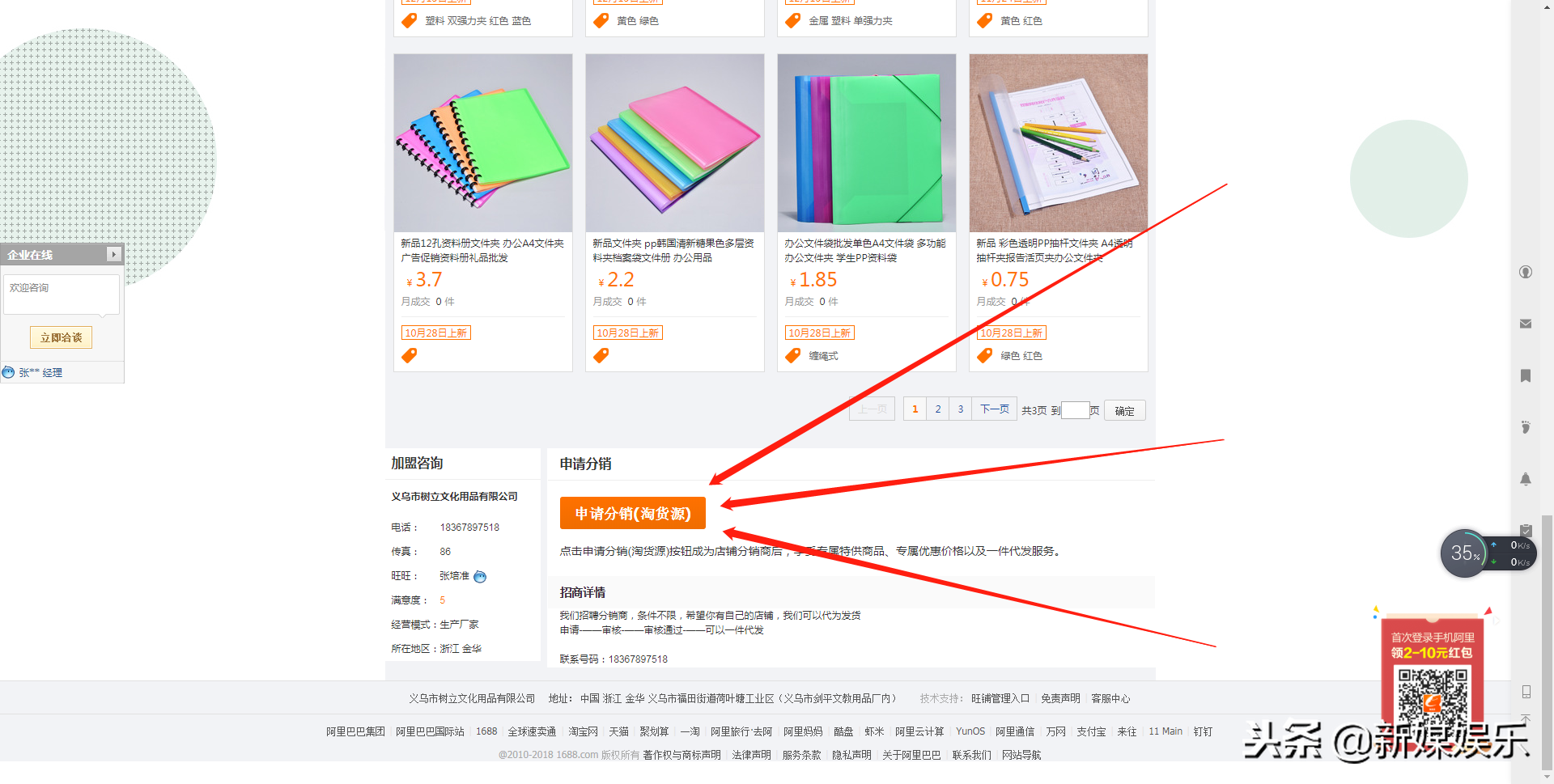Open the 新品12孔资料册文件夹 product title link
Viewport: 1554px width, 784px height.
coord(482,250)
